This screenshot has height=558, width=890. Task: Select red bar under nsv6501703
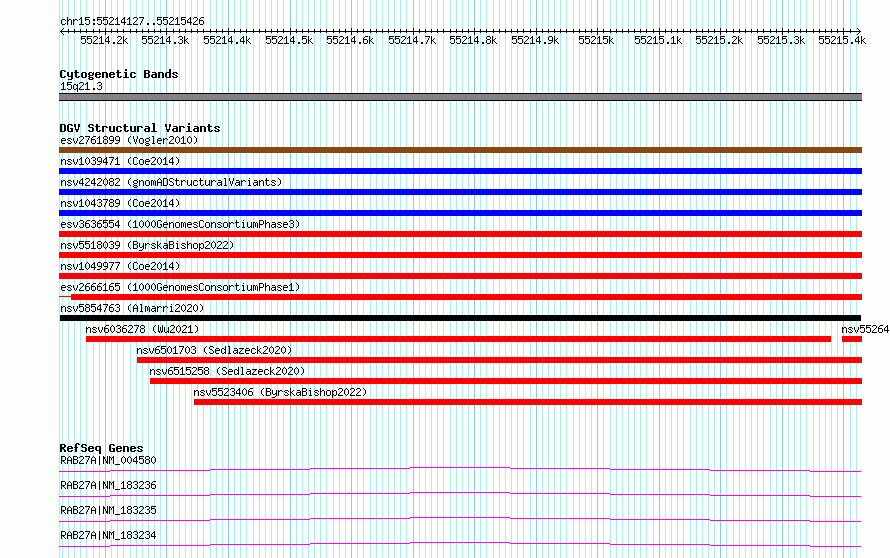click(499, 360)
